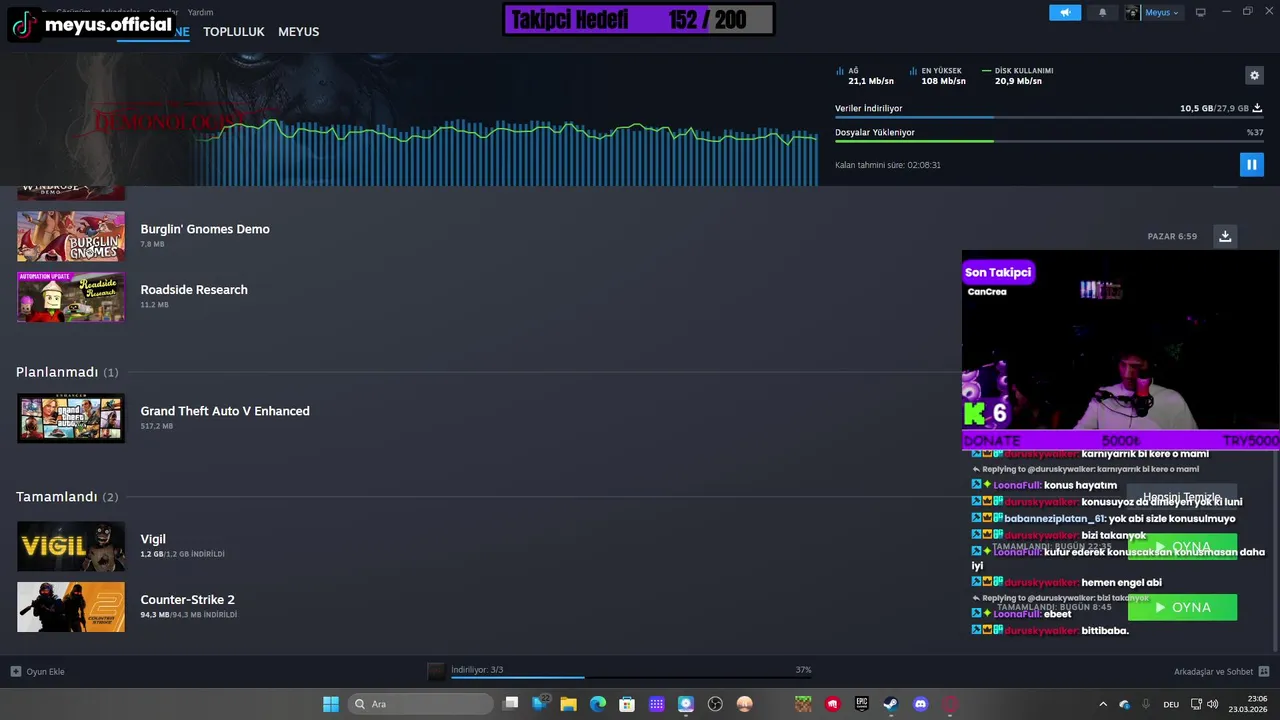Click the 7,8 MB size label
Viewport: 1280px width, 720px height.
point(152,244)
